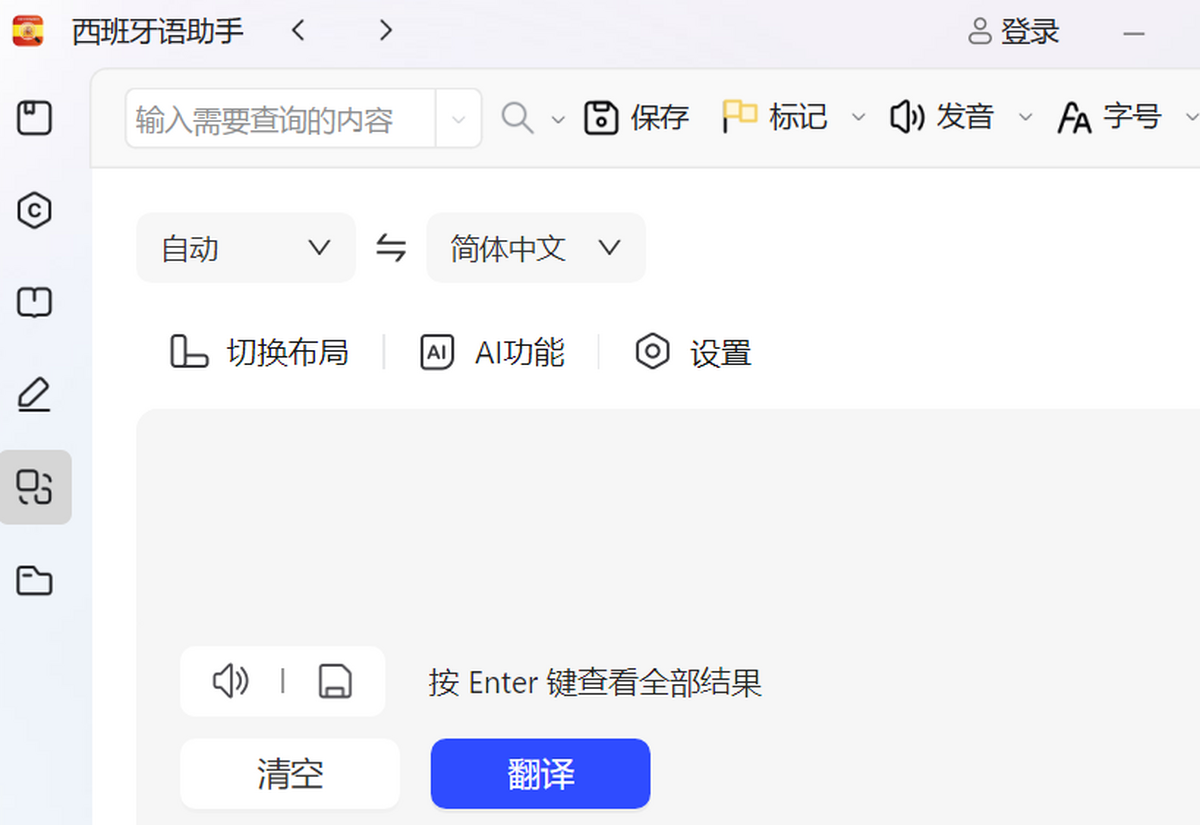Open the 简体中文 target language dropdown
Screen dimensions: 1200x825
536,248
